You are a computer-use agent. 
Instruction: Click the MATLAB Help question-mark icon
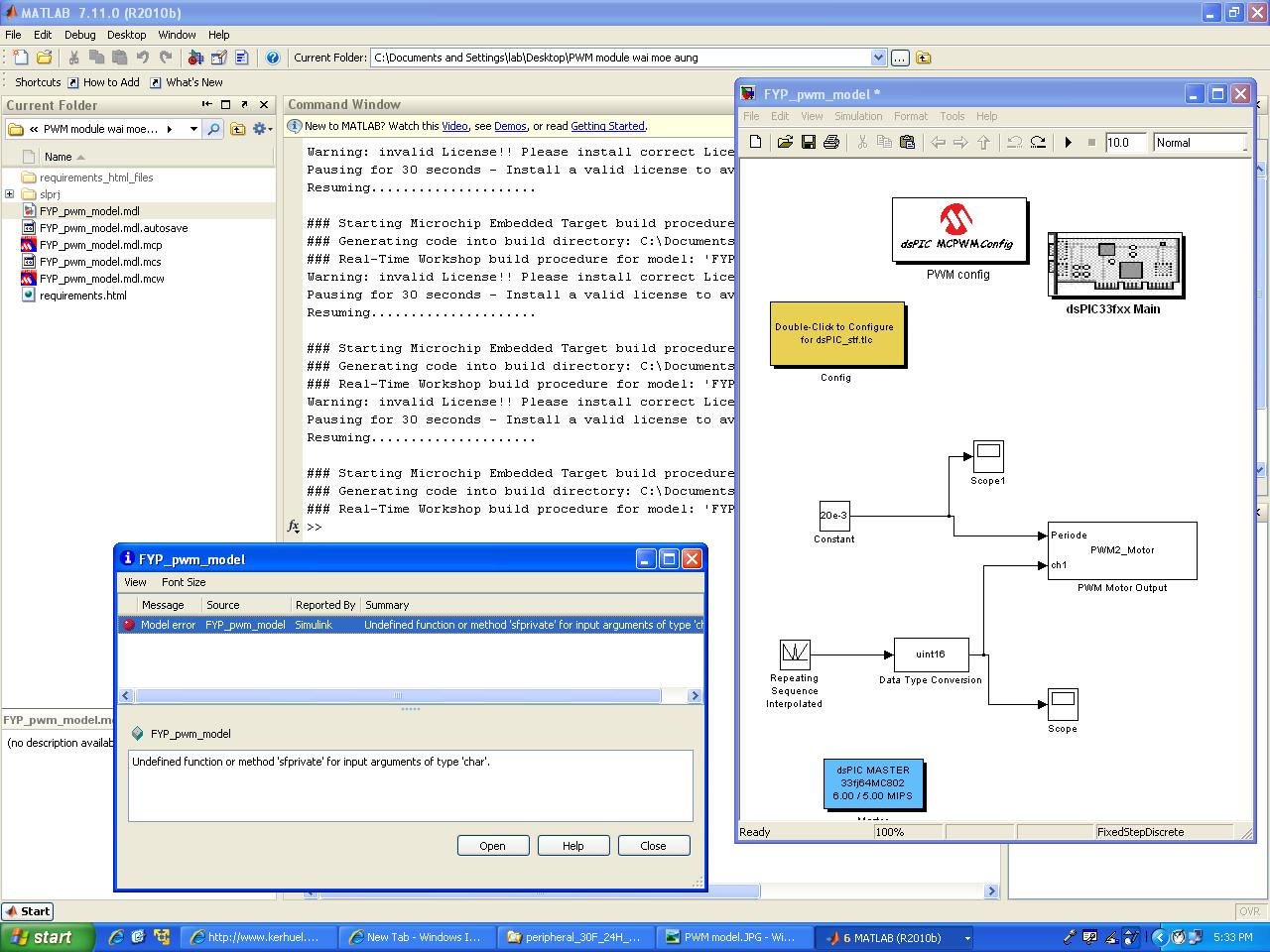pyautogui.click(x=273, y=58)
